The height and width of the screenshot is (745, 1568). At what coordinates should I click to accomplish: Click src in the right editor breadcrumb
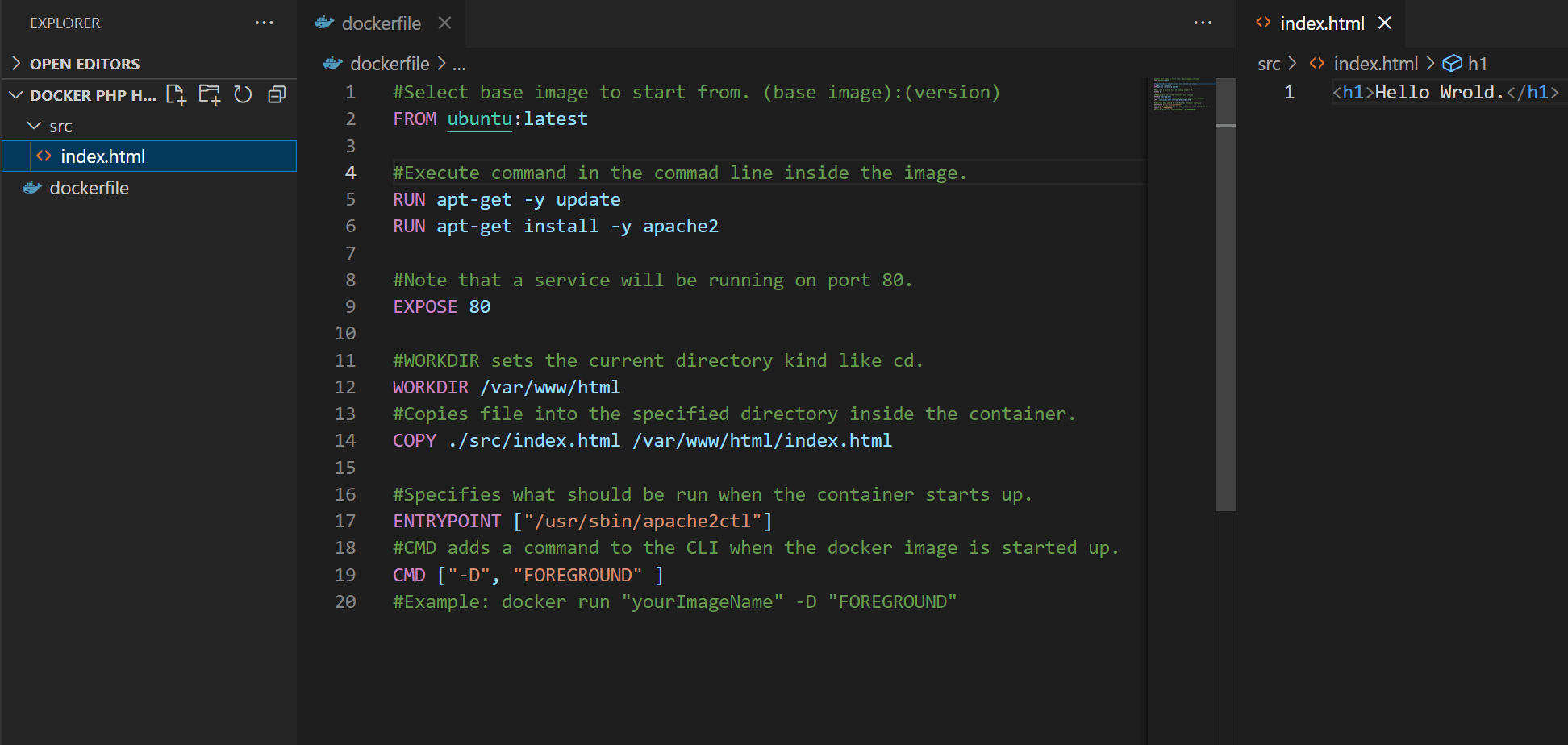[x=1269, y=64]
